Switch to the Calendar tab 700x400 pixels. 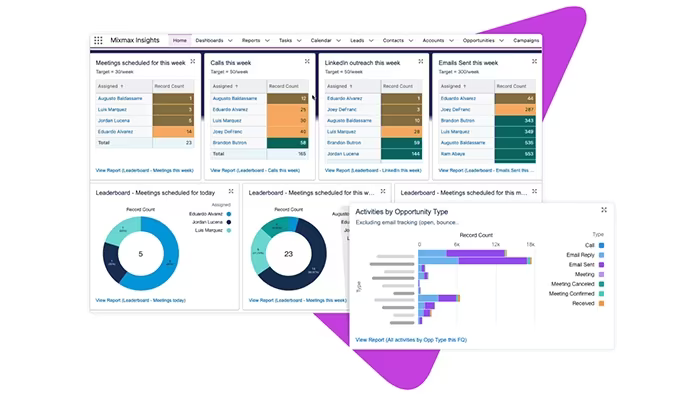click(321, 41)
